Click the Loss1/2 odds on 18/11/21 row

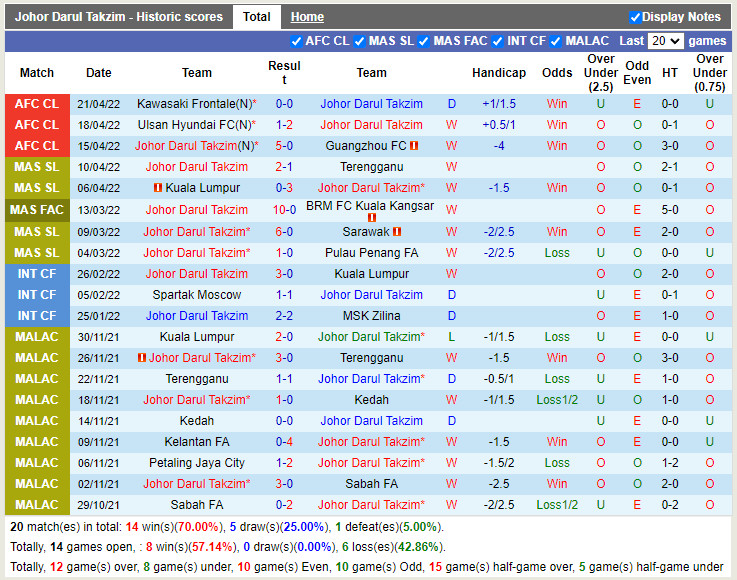coord(557,400)
